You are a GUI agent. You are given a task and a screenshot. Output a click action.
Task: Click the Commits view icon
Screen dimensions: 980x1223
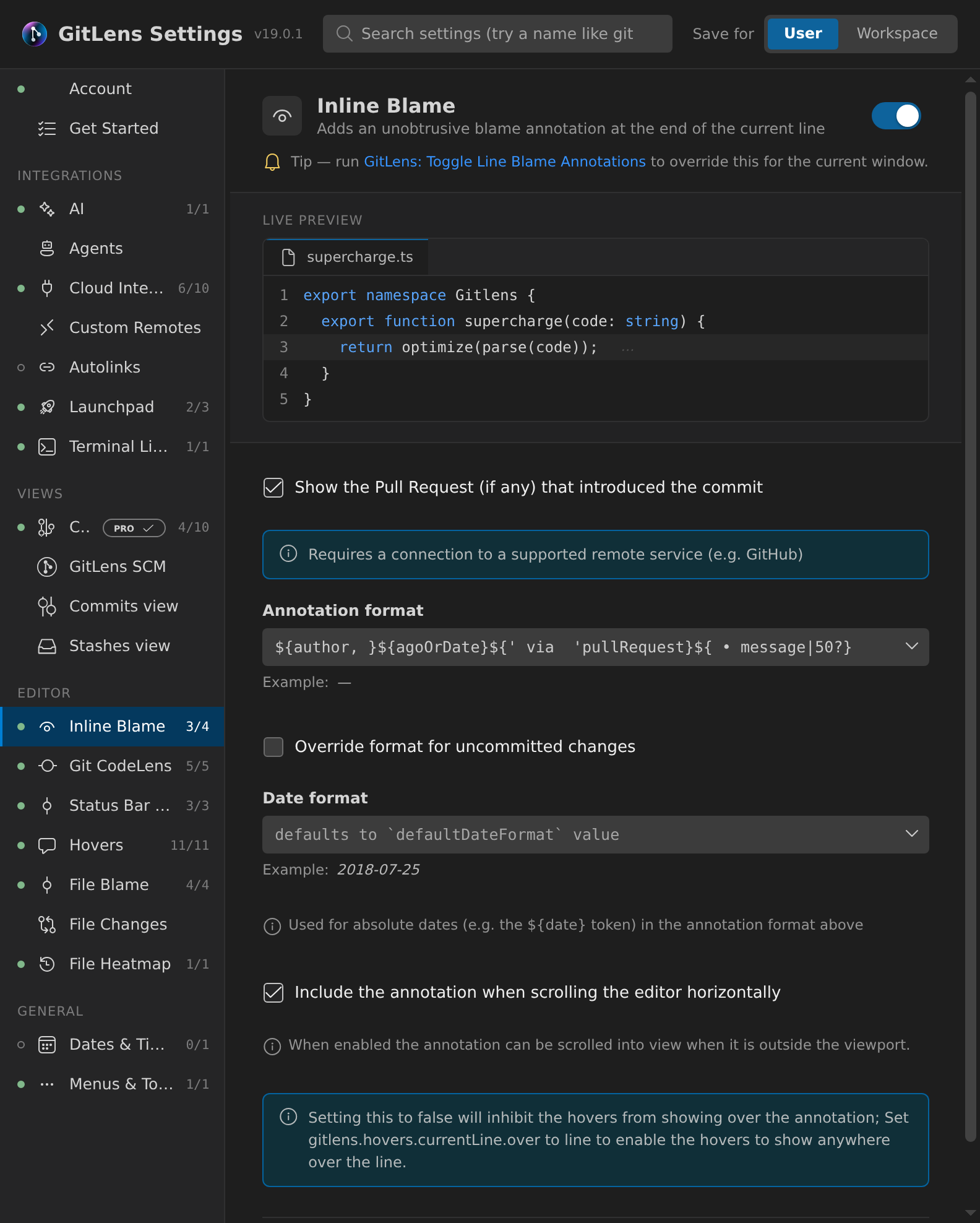coord(47,607)
